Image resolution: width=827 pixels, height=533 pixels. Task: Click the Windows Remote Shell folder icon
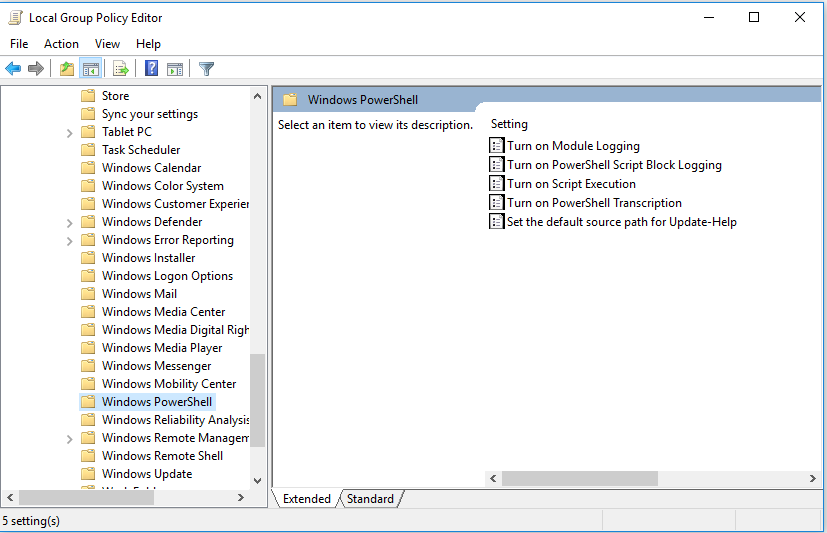(x=88, y=456)
